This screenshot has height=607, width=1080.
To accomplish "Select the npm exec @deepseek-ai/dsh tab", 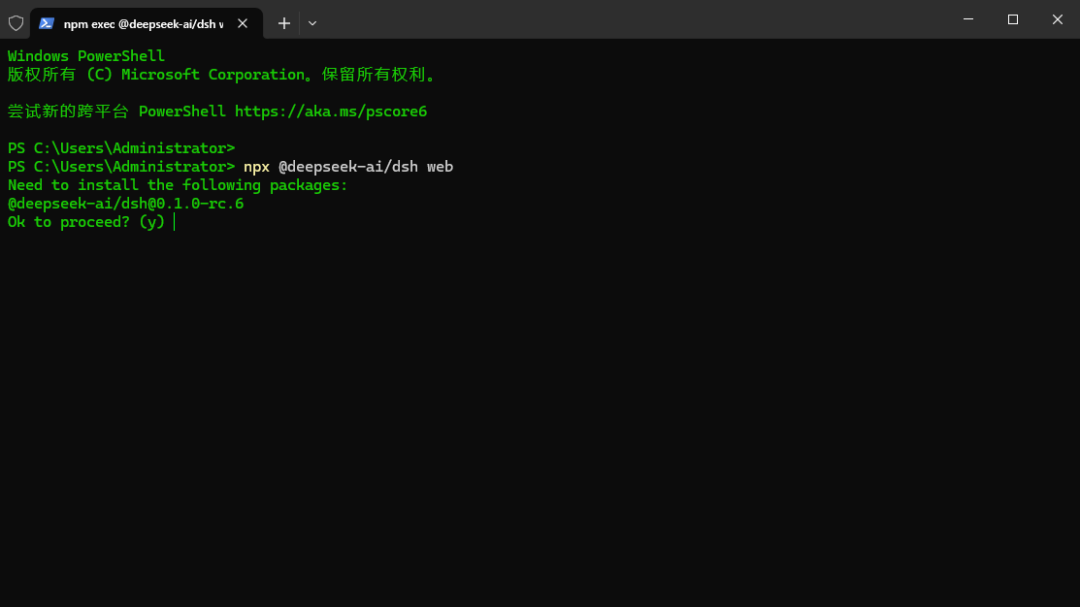I will coord(146,23).
